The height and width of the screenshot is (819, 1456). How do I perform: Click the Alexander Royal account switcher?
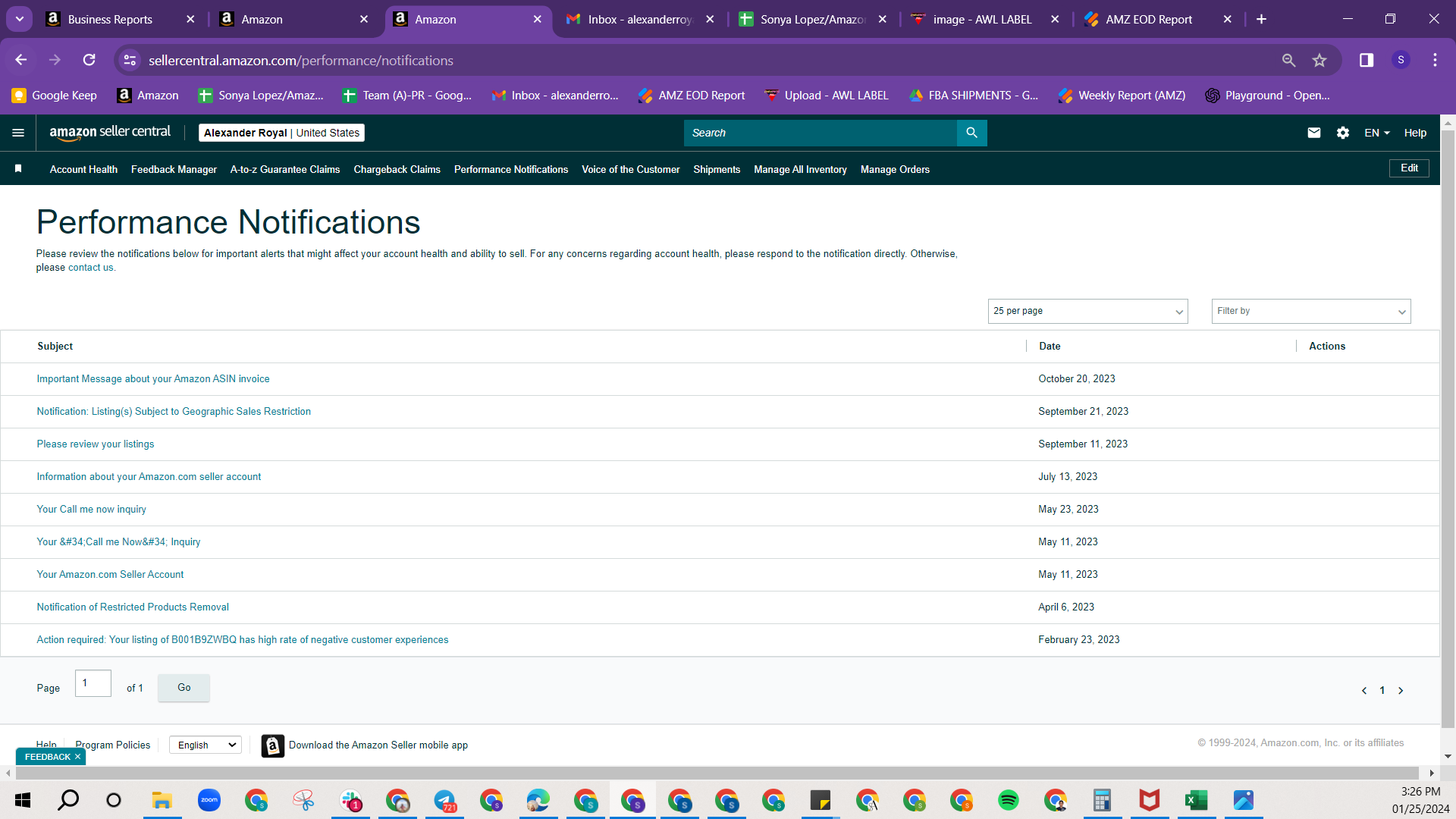click(x=281, y=133)
